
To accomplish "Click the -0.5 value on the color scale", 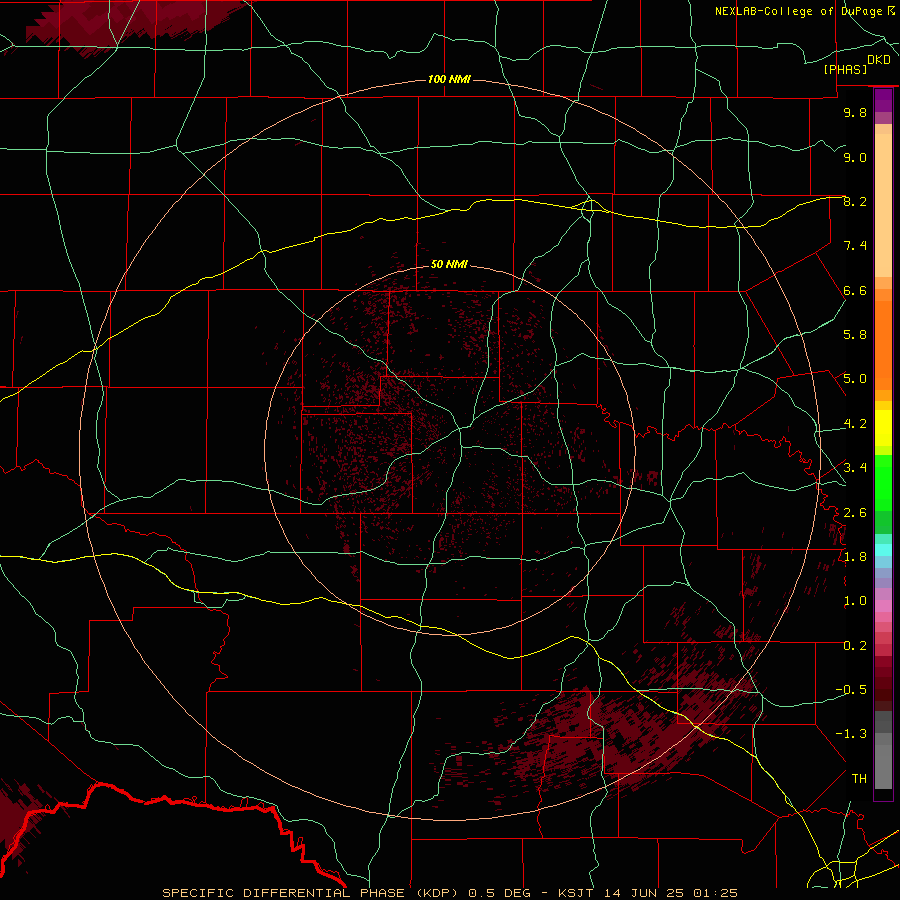I will point(851,690).
